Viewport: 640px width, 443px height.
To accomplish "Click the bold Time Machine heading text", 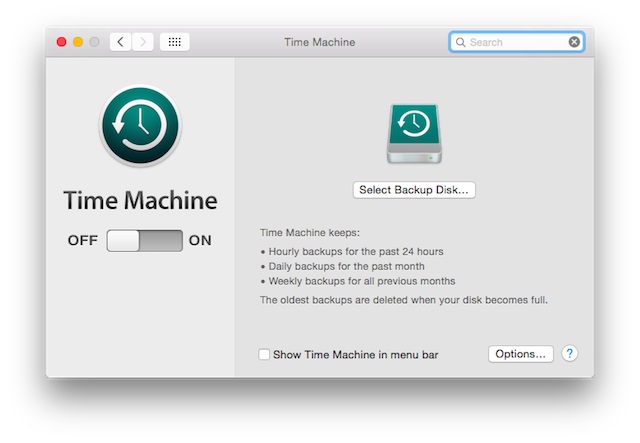I will (x=140, y=200).
